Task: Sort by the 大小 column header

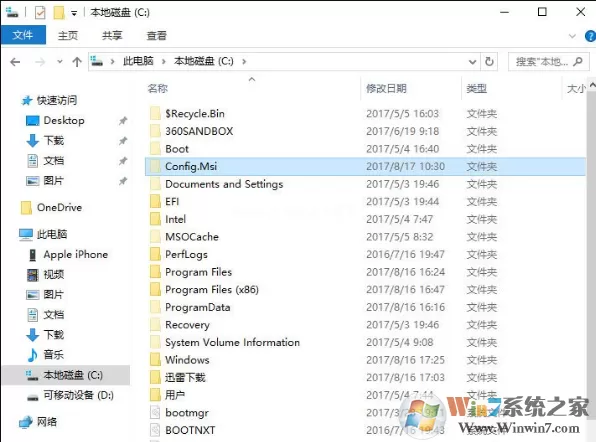Action: coord(576,89)
